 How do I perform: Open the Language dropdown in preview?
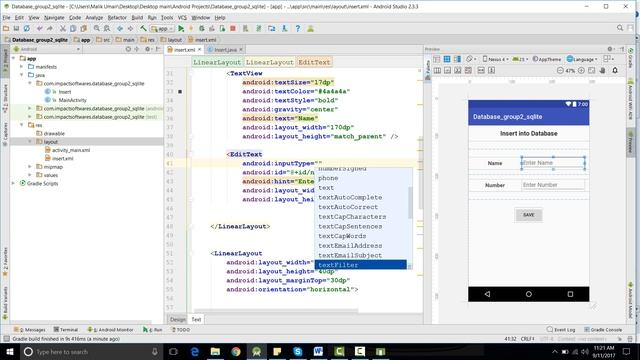click(582, 59)
